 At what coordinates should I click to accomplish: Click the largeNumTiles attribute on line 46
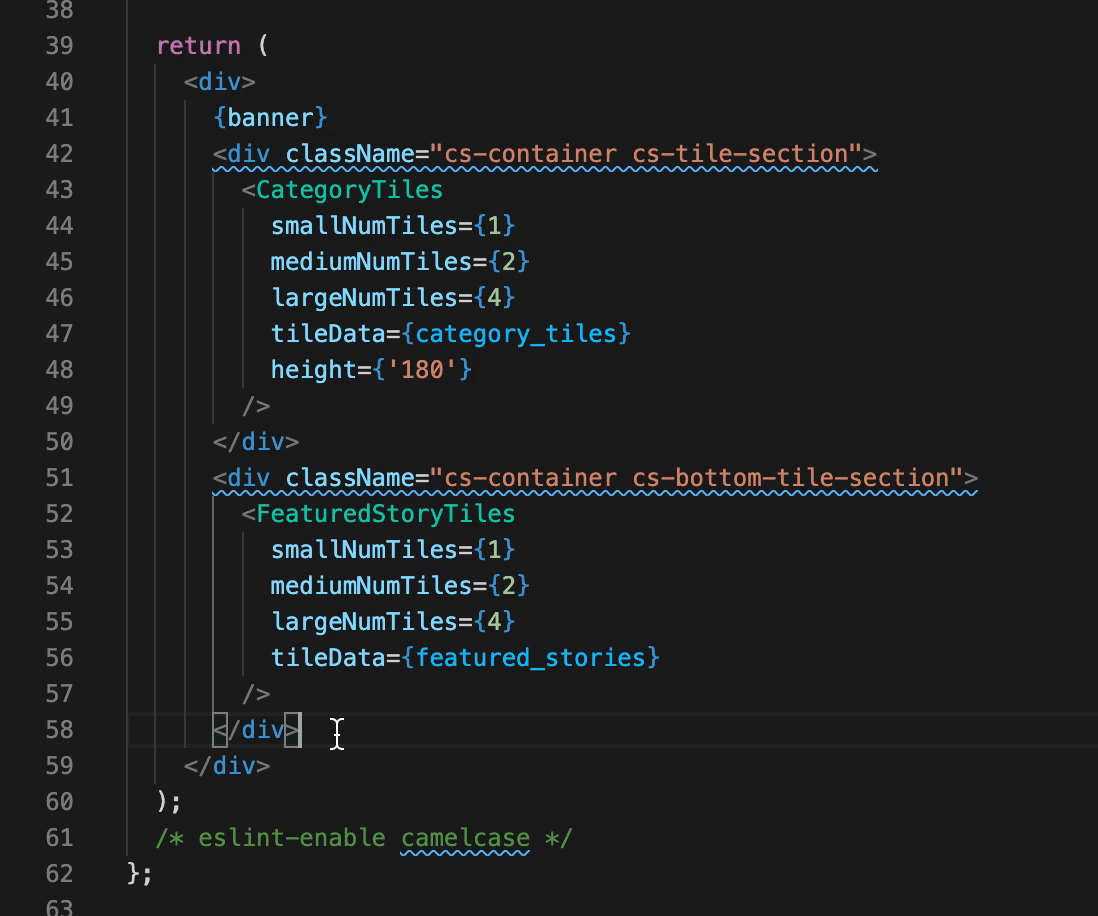click(x=363, y=298)
